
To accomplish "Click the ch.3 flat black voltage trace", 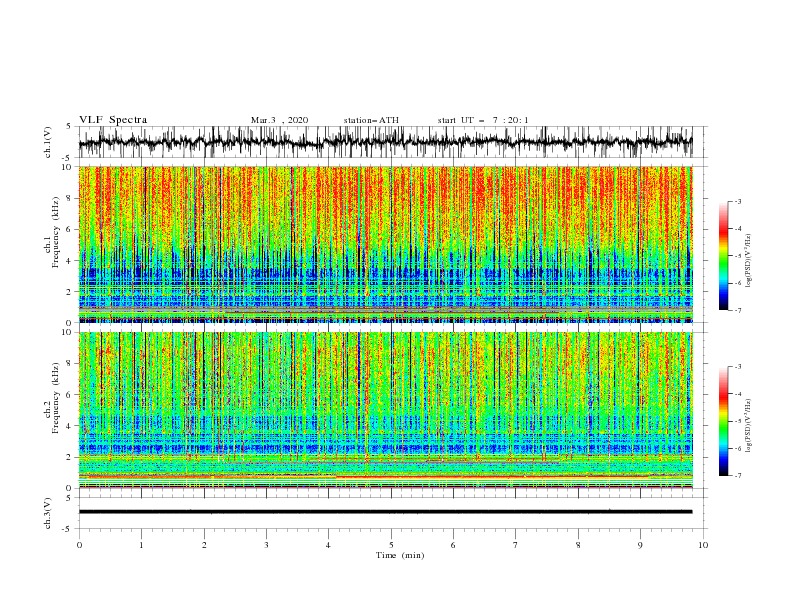I will [x=385, y=512].
